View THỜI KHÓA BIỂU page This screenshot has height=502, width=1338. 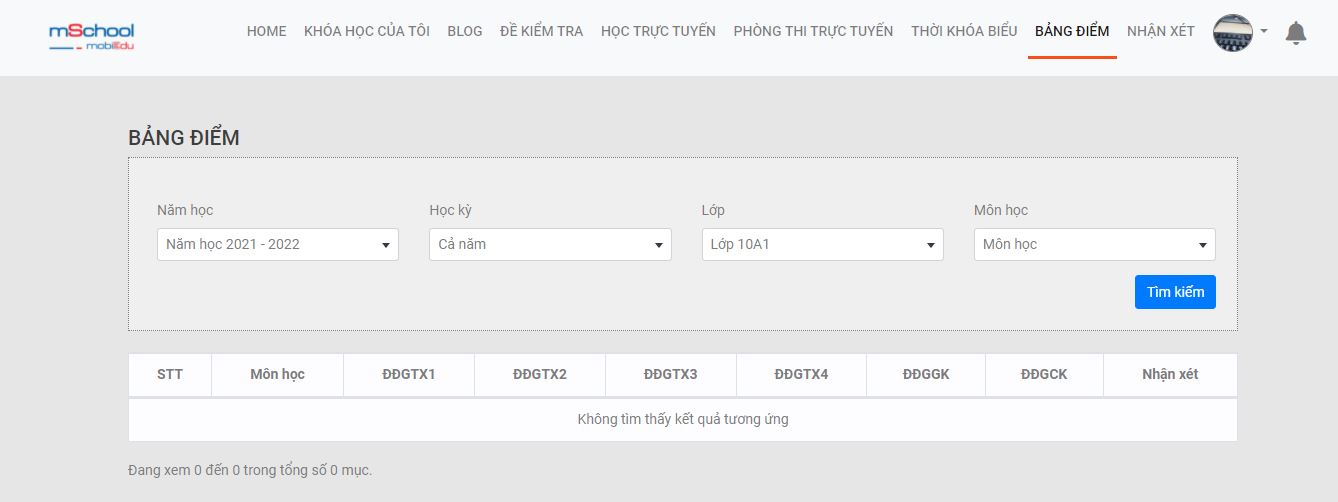click(964, 31)
